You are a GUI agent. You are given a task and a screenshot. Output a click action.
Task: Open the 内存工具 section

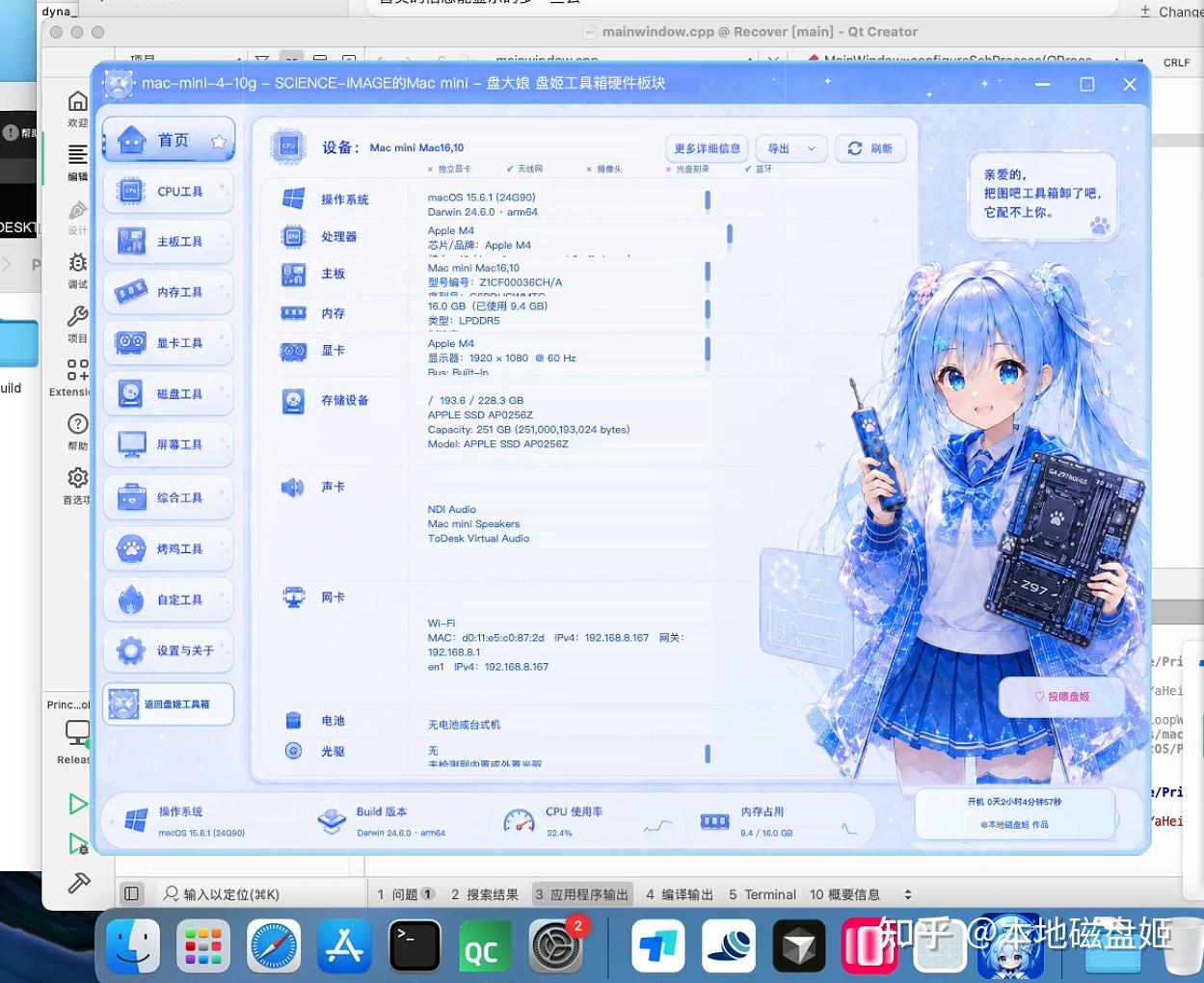[168, 292]
